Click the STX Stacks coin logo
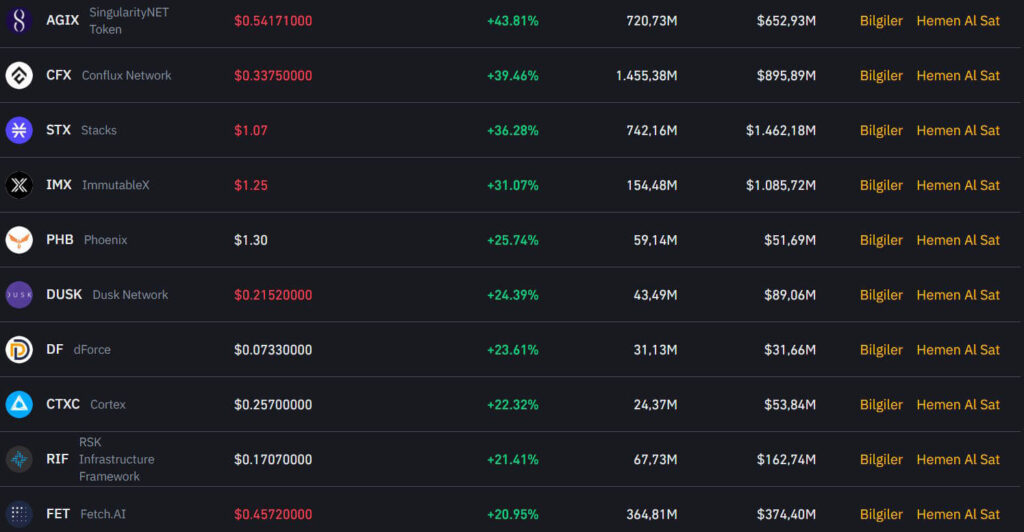The image size is (1024, 532). (x=19, y=130)
